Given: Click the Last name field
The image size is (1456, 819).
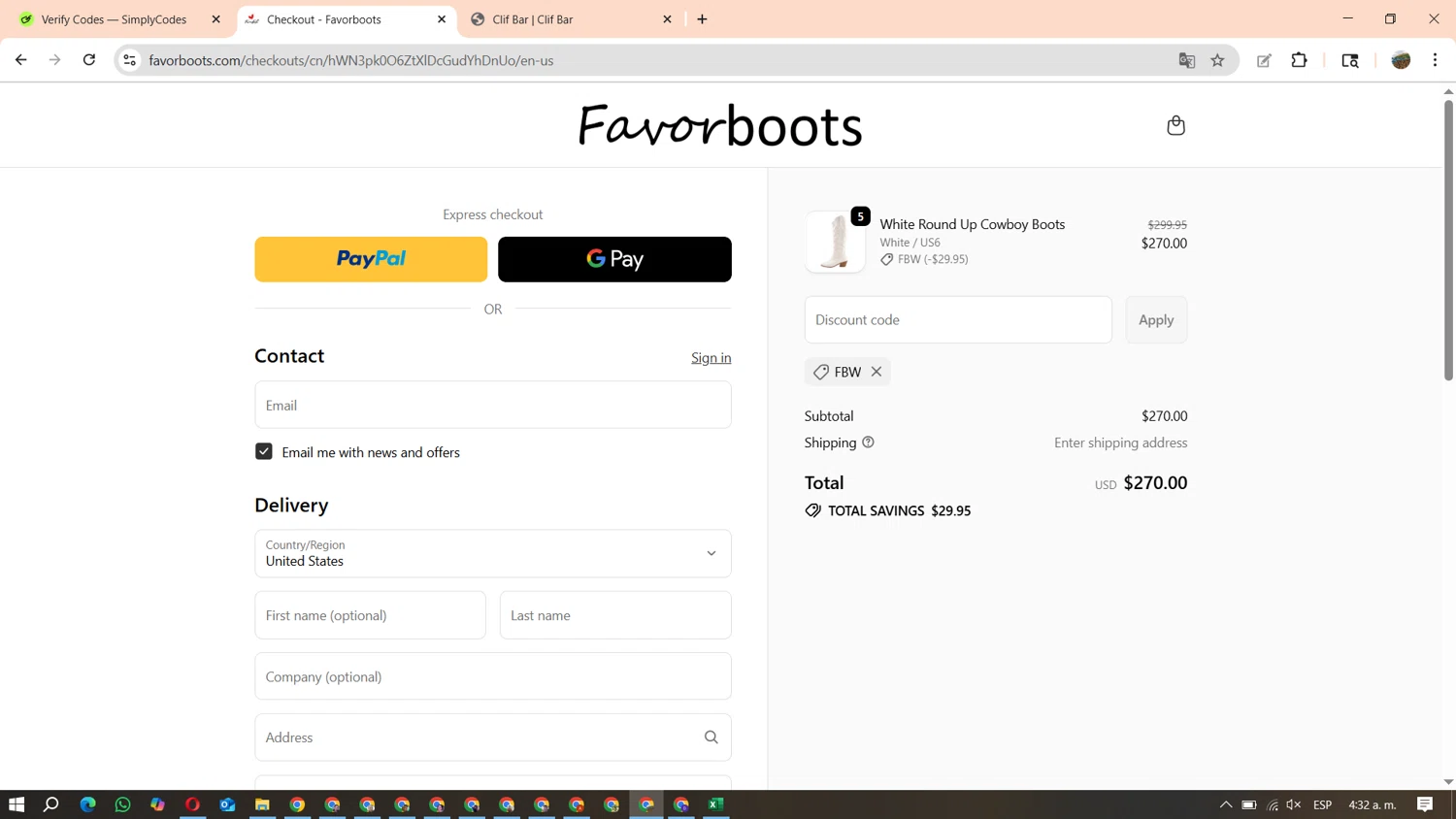Looking at the screenshot, I should [615, 615].
